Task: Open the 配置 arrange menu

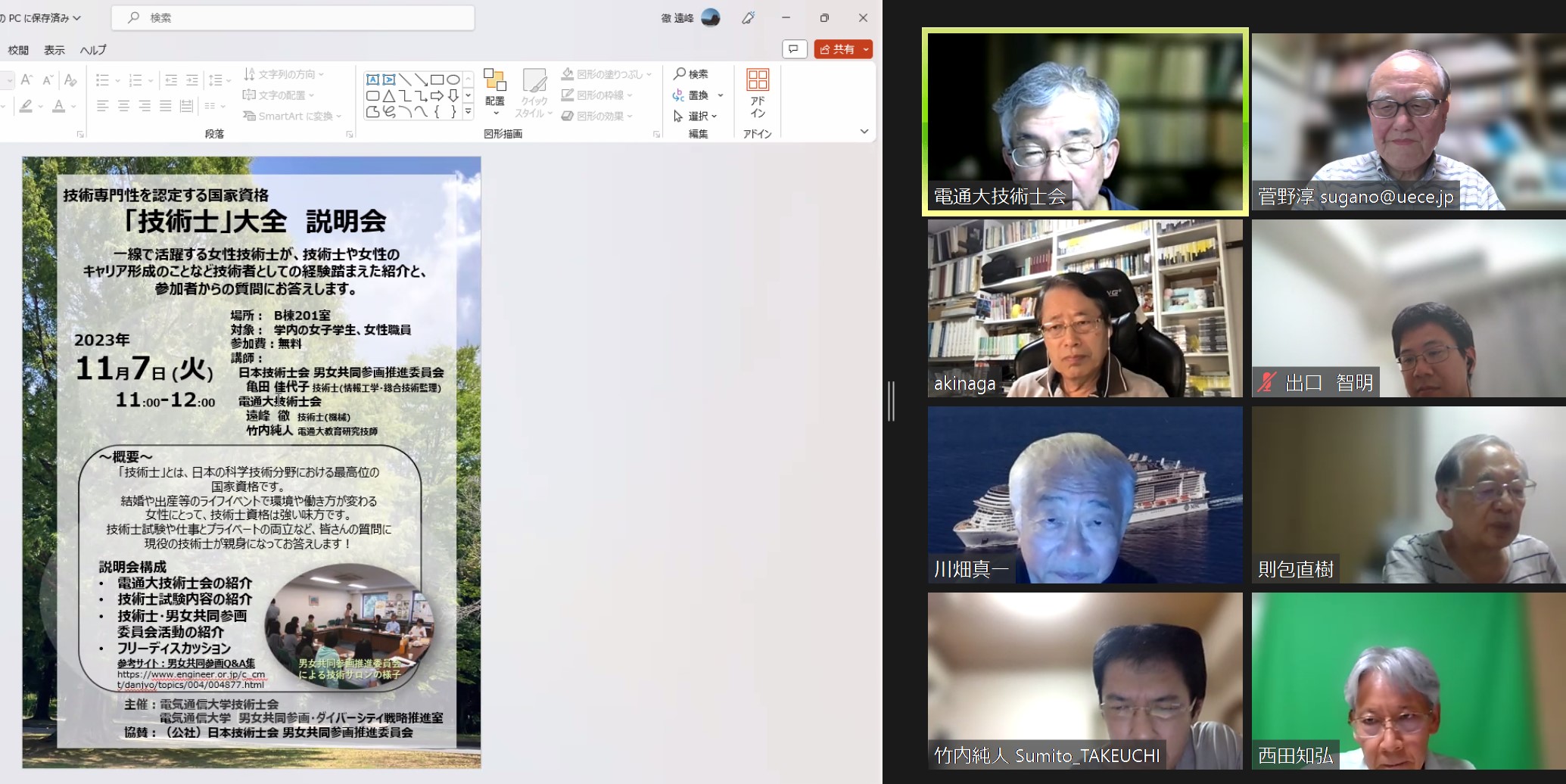Action: 495,92
